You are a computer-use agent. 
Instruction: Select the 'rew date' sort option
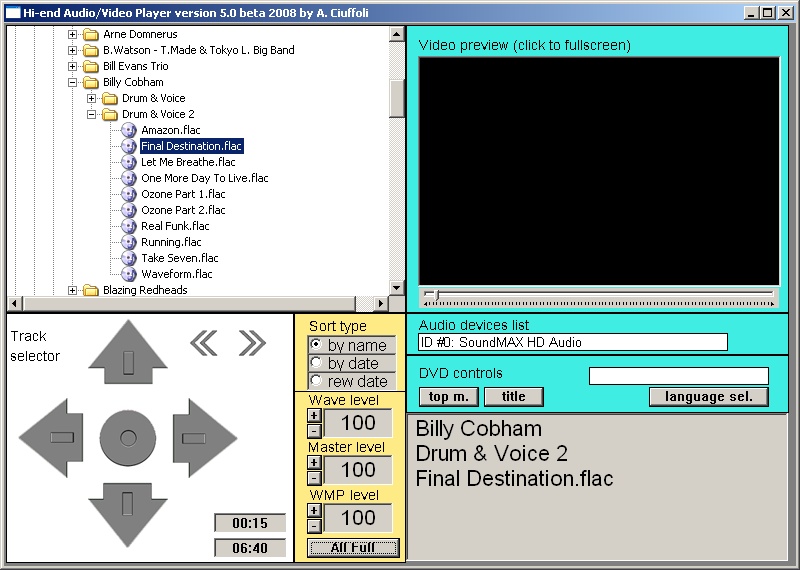coord(317,381)
